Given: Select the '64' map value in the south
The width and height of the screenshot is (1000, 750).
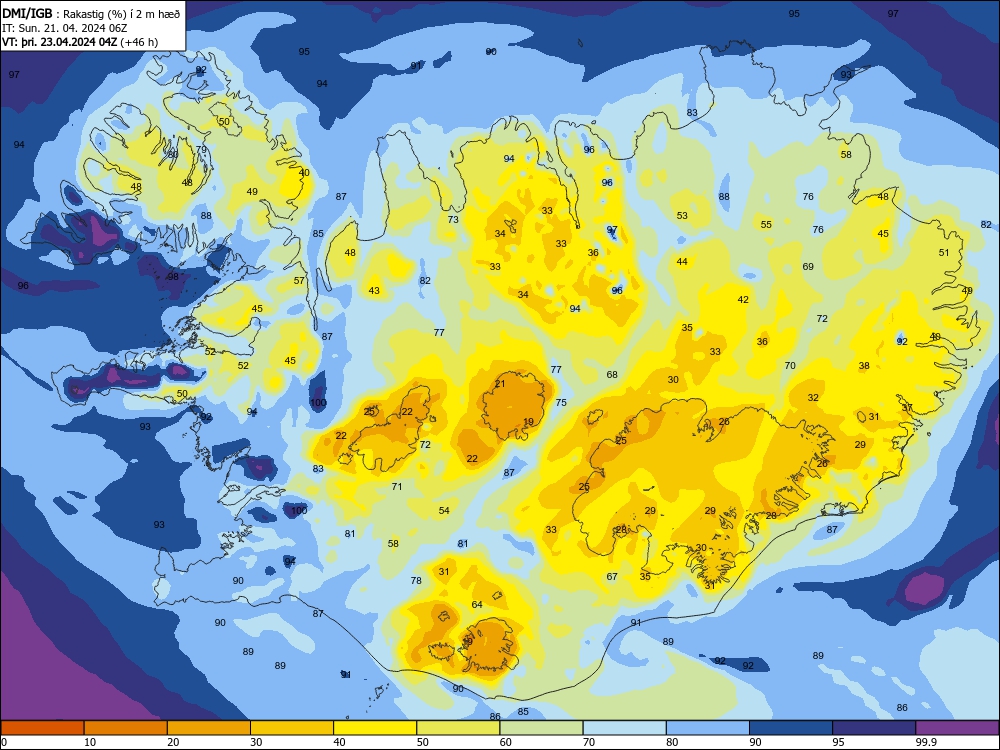Looking at the screenshot, I should [x=477, y=605].
